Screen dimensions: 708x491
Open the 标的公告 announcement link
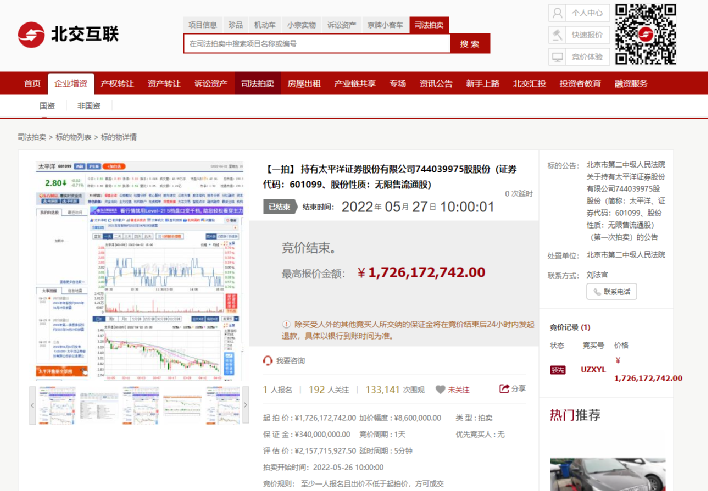coord(625,201)
